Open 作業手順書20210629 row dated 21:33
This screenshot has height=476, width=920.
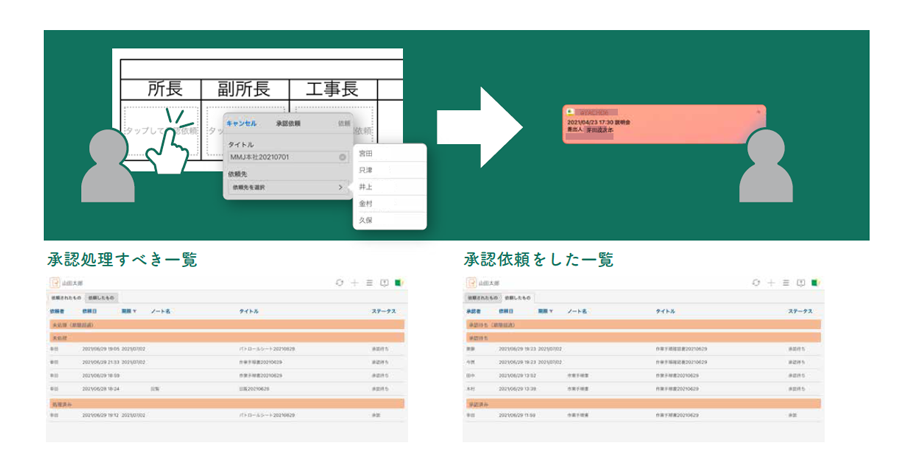pyautogui.click(x=228, y=362)
